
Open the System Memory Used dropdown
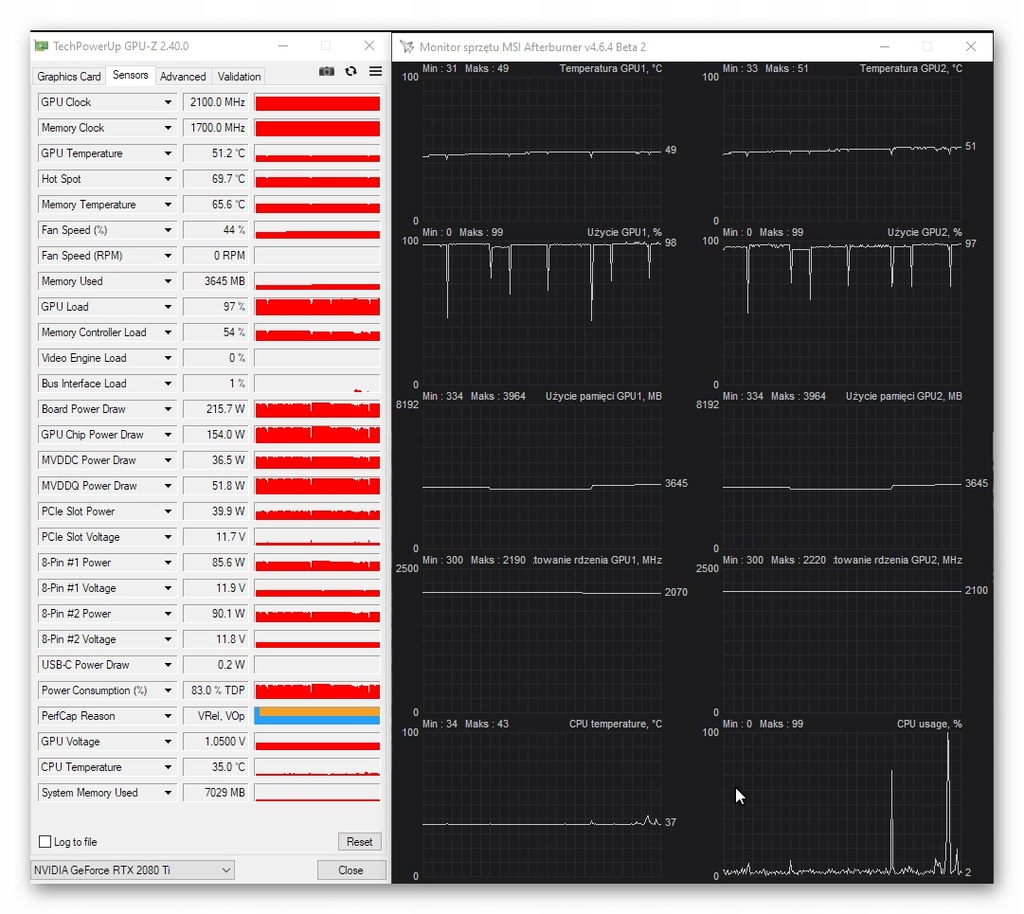(x=168, y=793)
